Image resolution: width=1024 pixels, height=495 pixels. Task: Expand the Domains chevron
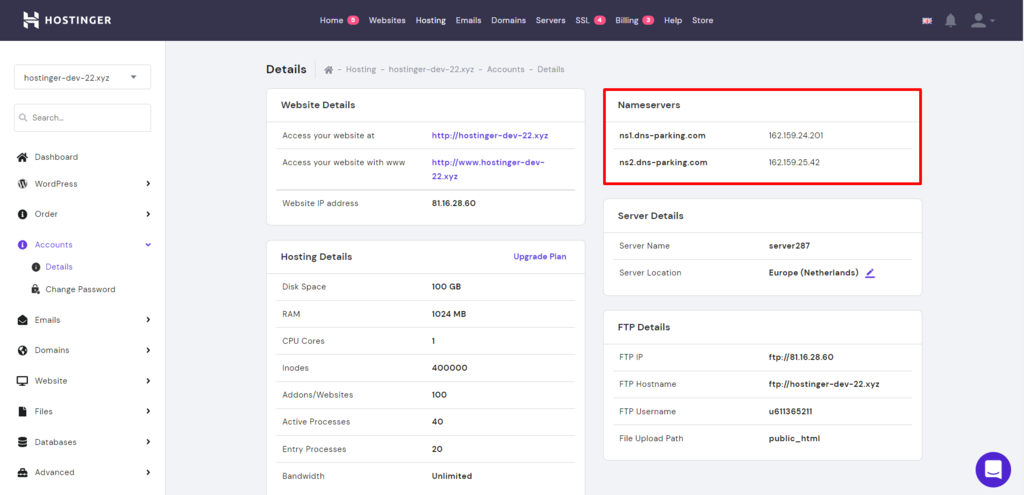click(x=148, y=350)
